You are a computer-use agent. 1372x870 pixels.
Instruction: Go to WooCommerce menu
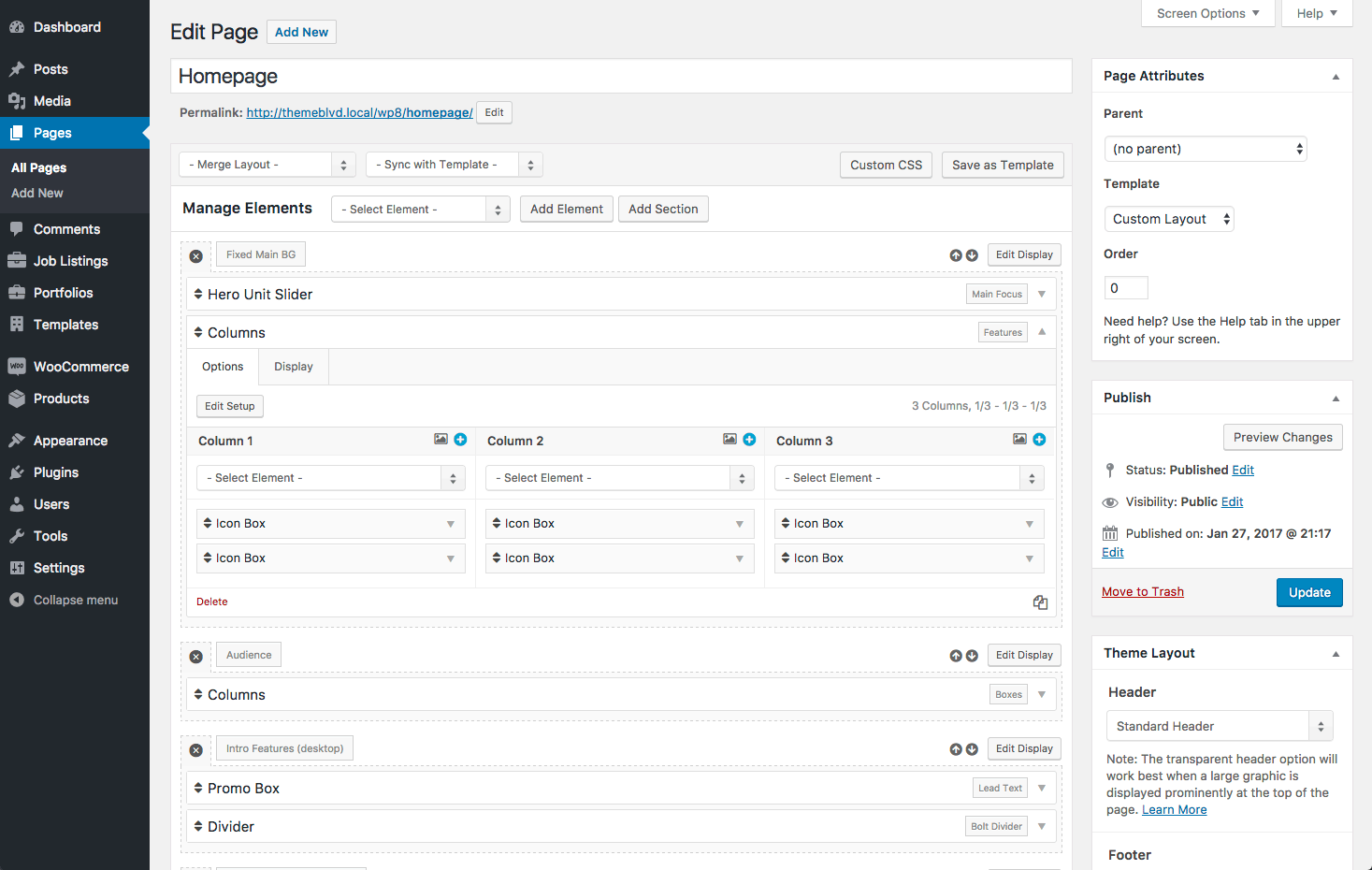pos(75,367)
